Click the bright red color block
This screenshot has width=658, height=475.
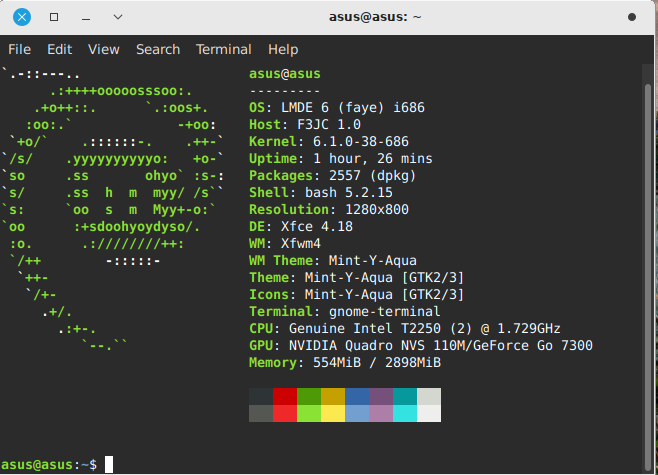pos(285,413)
